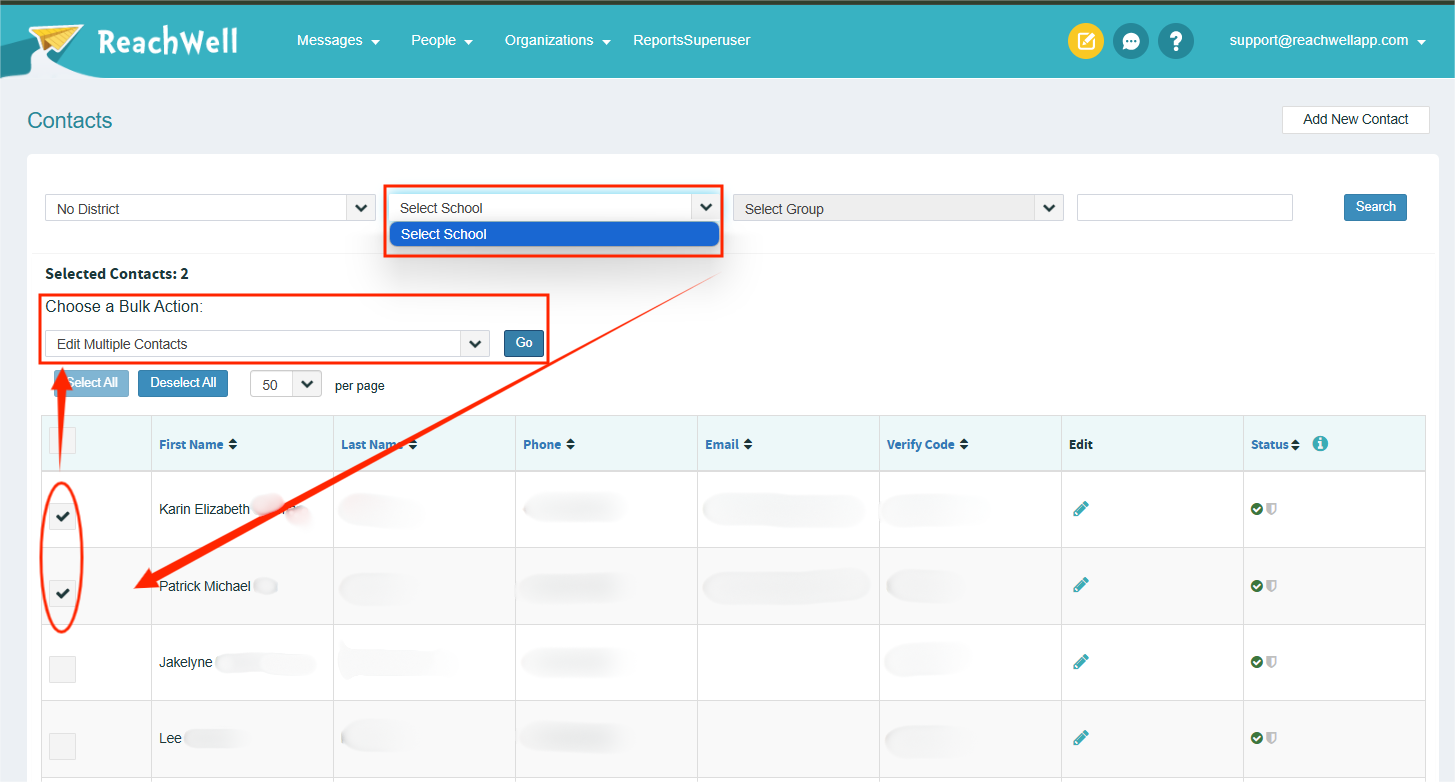
Task: Toggle the header select-all checkbox
Action: [x=63, y=440]
